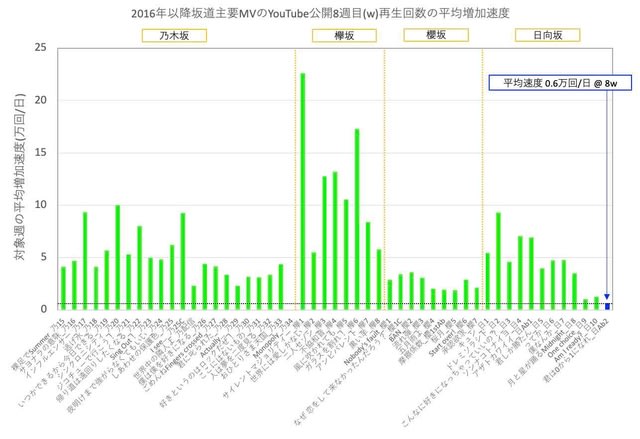
Task: Select the 櫻坂 group label box
Action: tap(436, 35)
